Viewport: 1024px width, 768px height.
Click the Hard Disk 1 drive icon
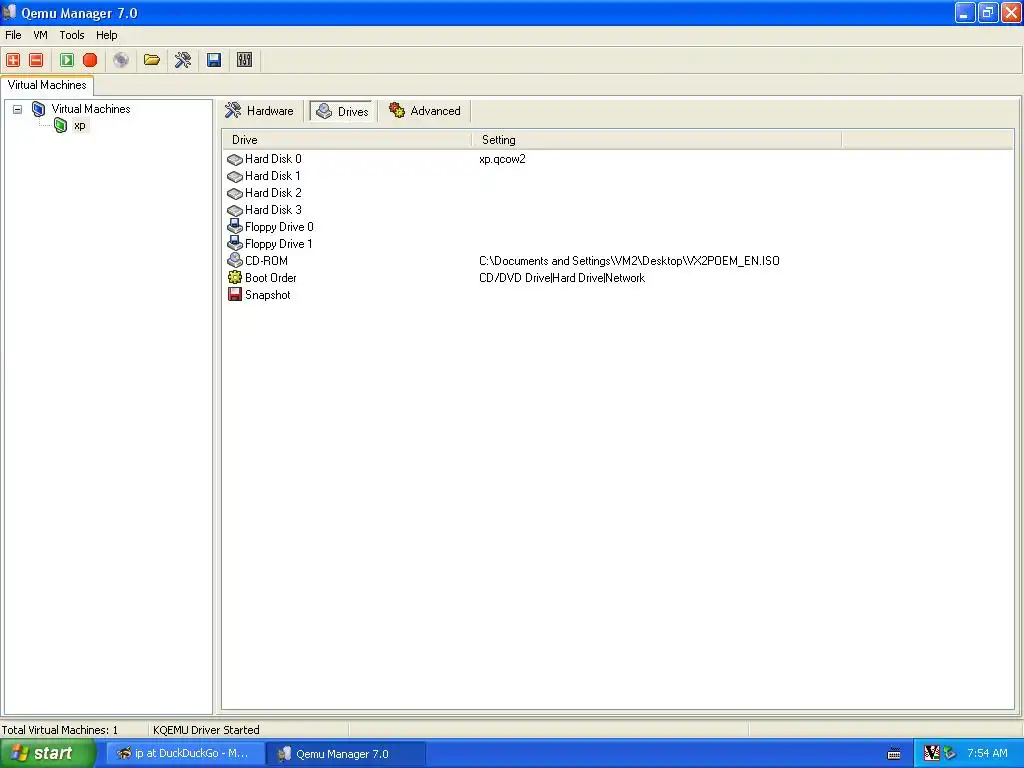(x=234, y=176)
